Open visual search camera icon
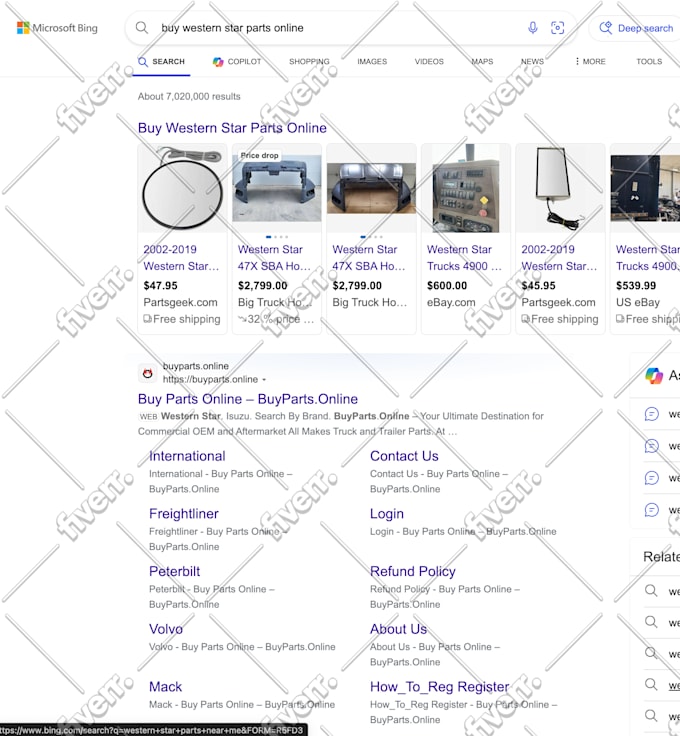 coord(557,28)
